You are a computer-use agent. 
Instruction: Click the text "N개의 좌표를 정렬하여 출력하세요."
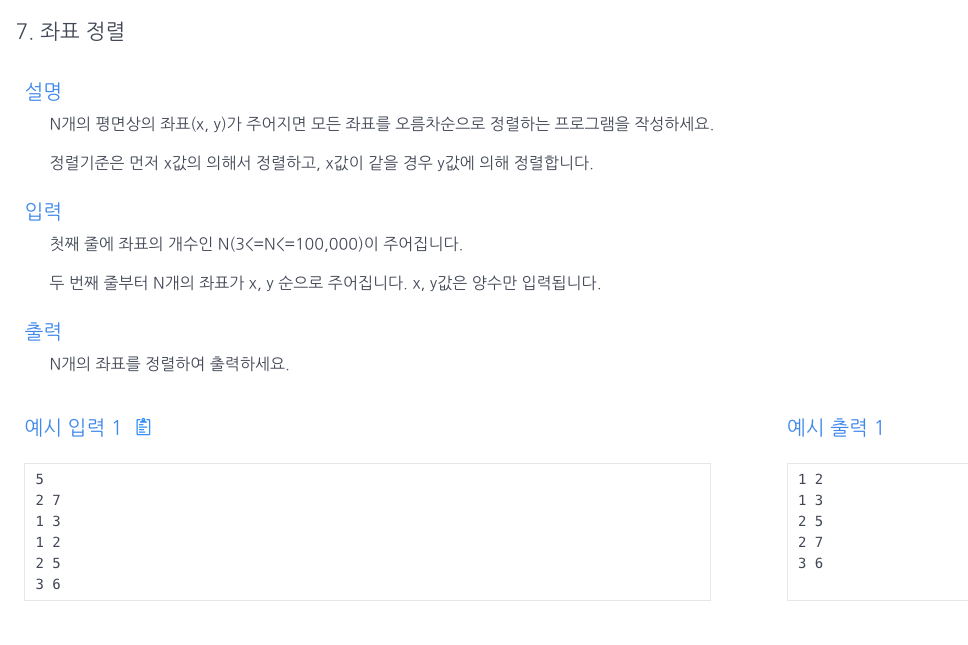169,364
